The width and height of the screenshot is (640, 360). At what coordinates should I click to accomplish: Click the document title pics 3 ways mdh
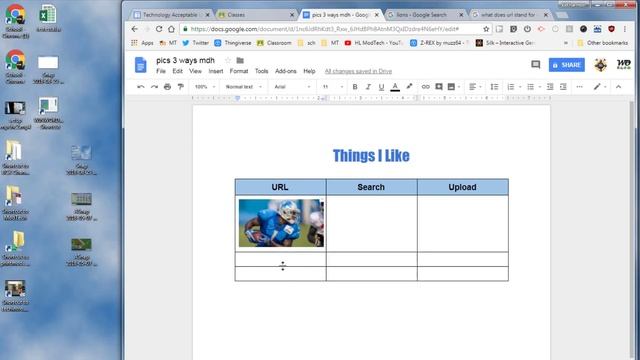185,60
